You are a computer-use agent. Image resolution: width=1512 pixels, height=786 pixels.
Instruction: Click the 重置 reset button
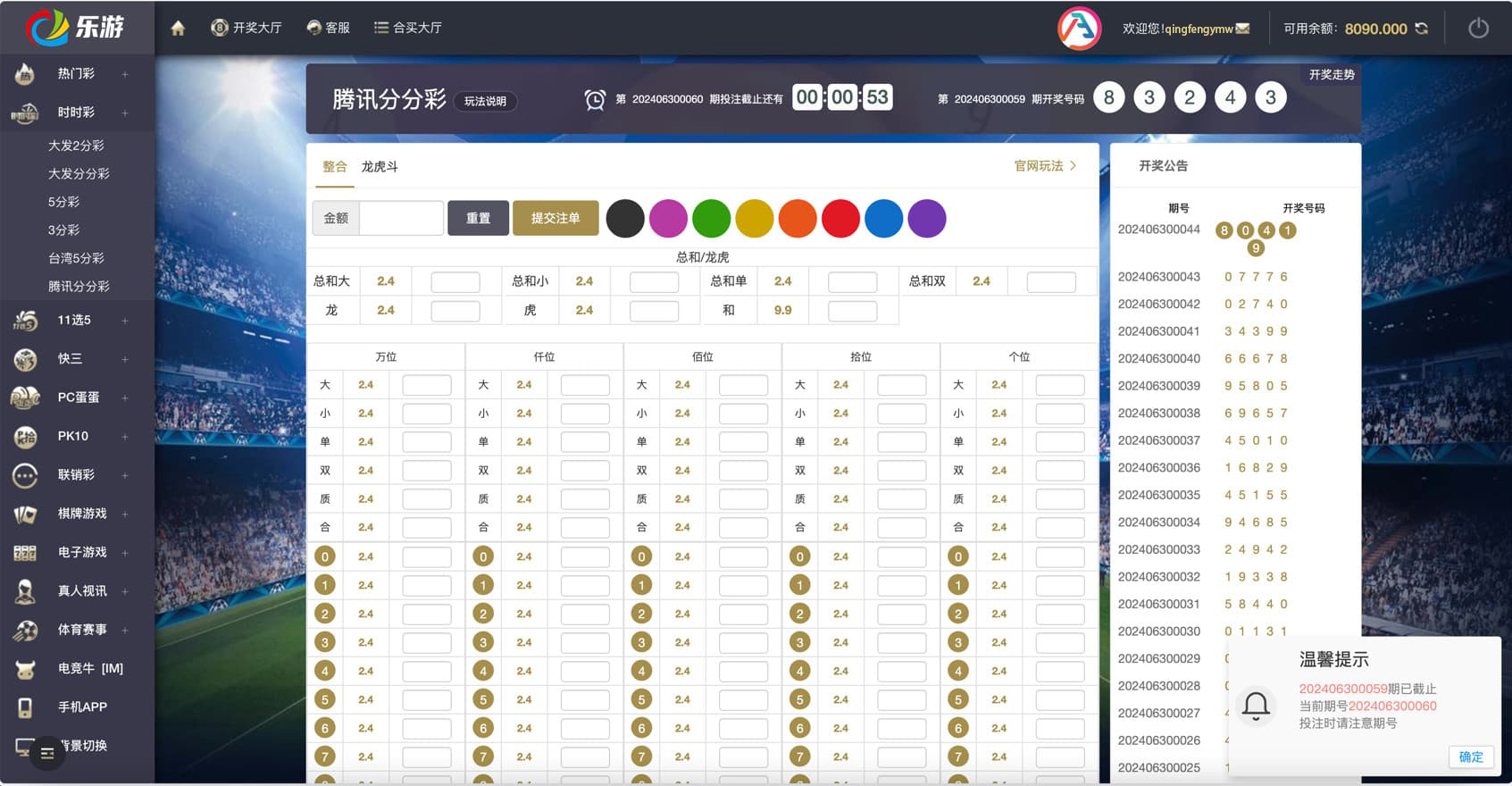(478, 218)
